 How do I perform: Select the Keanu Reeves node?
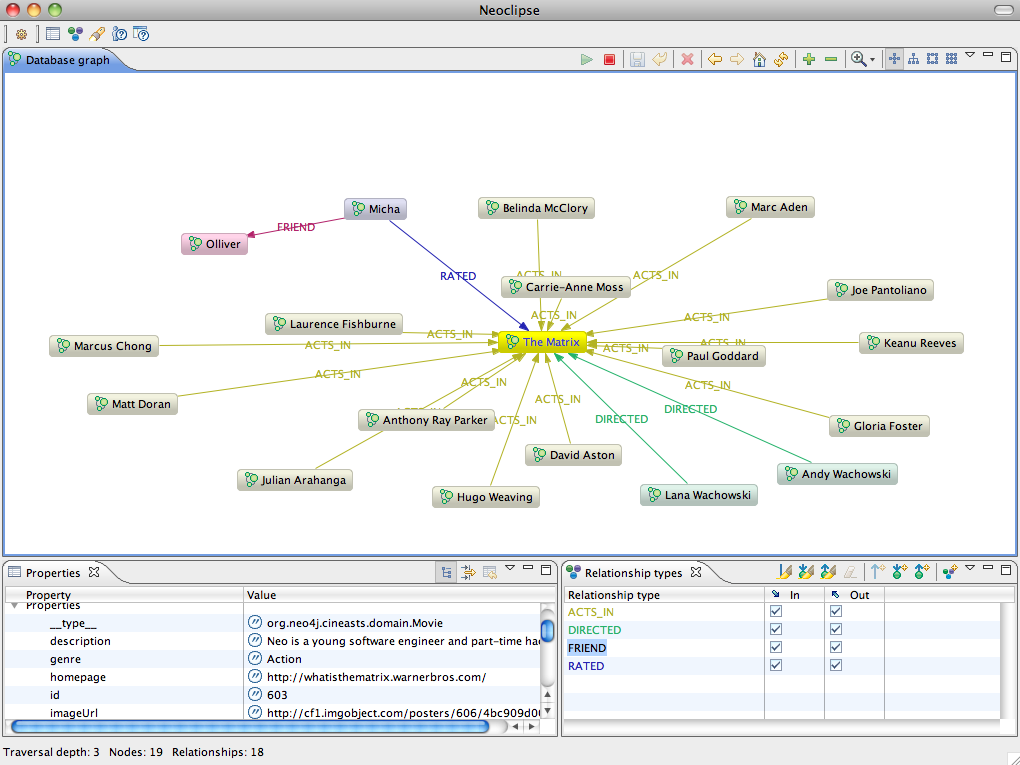click(911, 343)
